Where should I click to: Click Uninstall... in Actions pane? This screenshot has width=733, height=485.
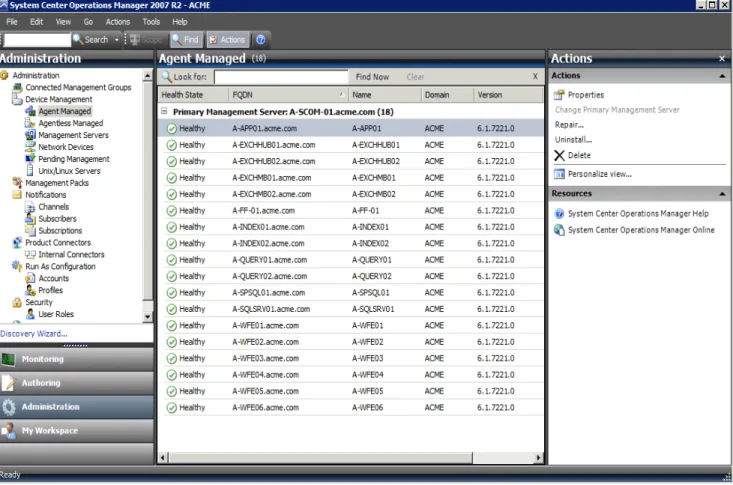[573, 140]
